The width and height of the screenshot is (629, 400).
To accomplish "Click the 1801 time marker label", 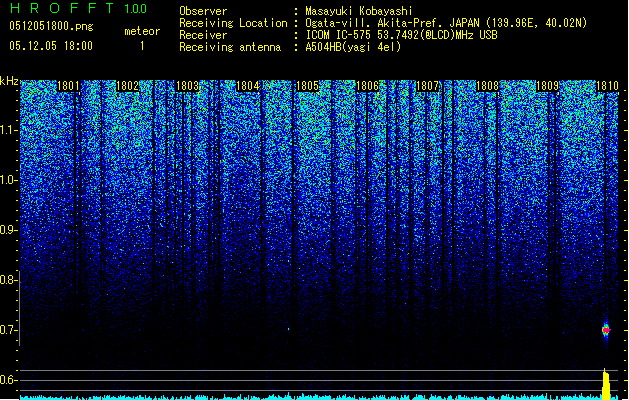I will click(x=68, y=86).
